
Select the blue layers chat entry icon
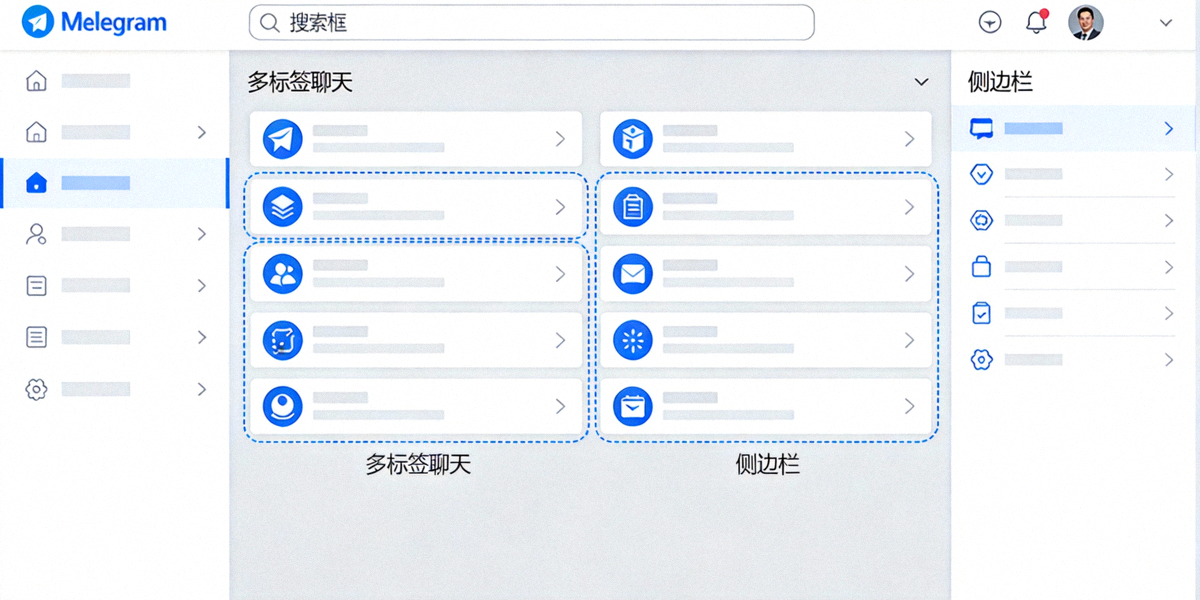point(281,206)
